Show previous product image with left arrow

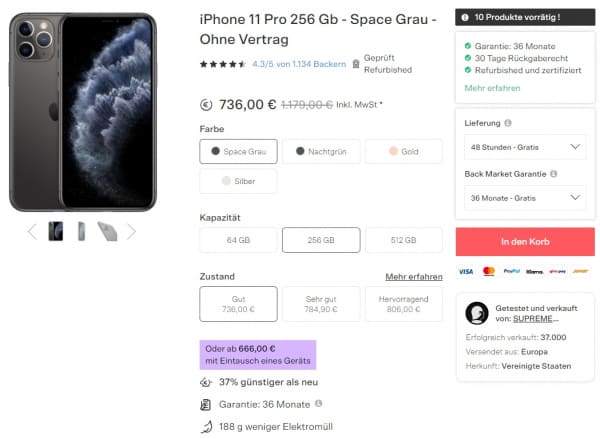pyautogui.click(x=31, y=232)
